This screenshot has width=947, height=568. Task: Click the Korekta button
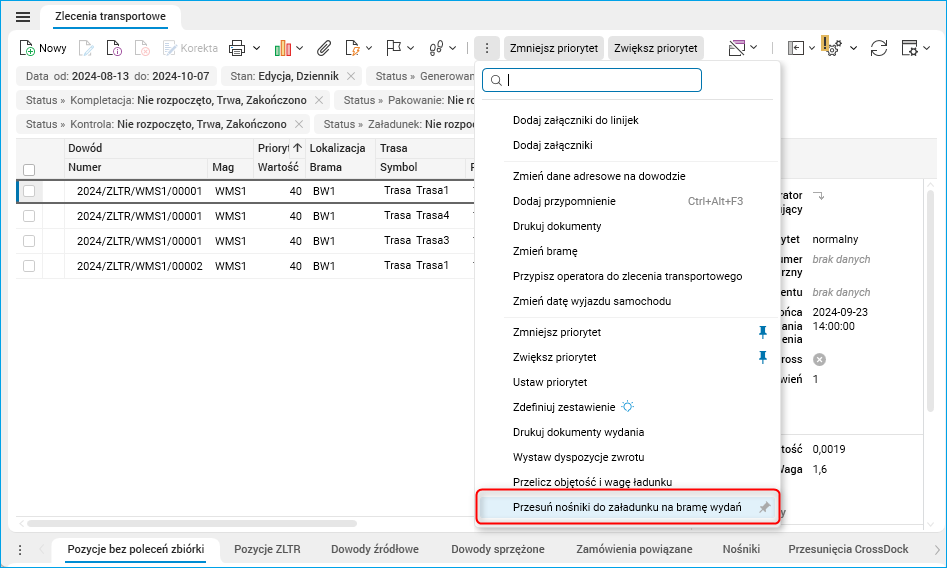coord(190,48)
